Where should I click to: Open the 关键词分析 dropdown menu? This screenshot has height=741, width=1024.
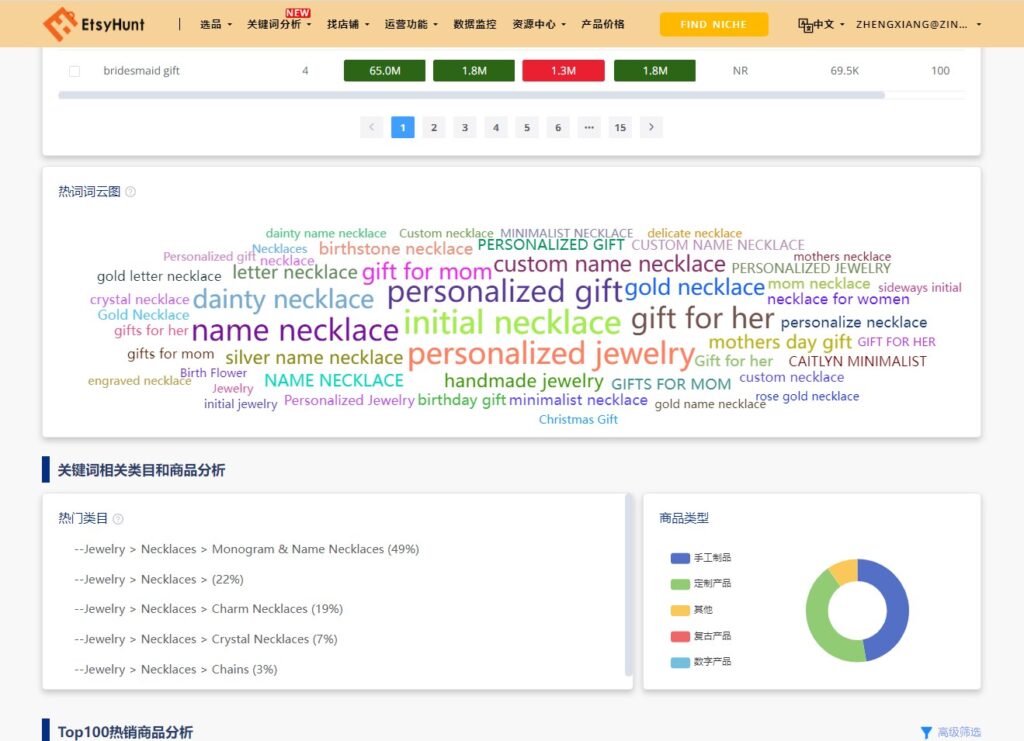279,24
